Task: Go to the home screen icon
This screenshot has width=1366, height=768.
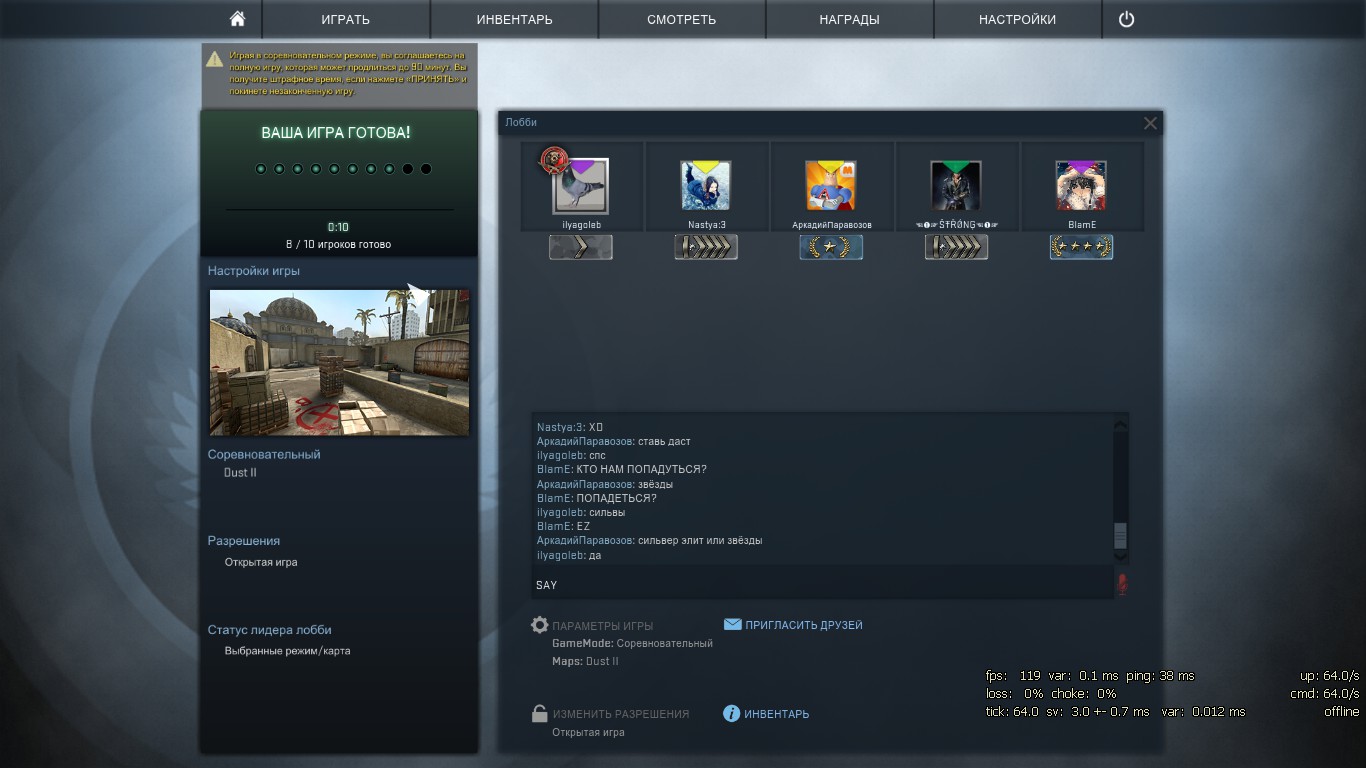Action: 237,19
